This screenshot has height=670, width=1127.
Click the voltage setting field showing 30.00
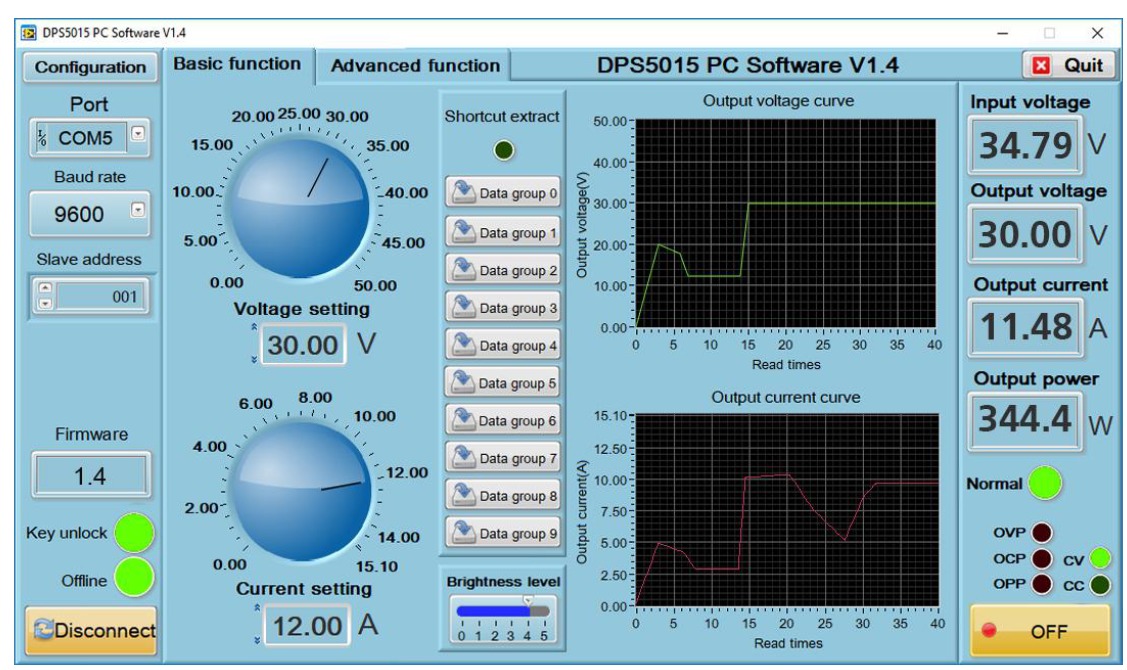303,344
